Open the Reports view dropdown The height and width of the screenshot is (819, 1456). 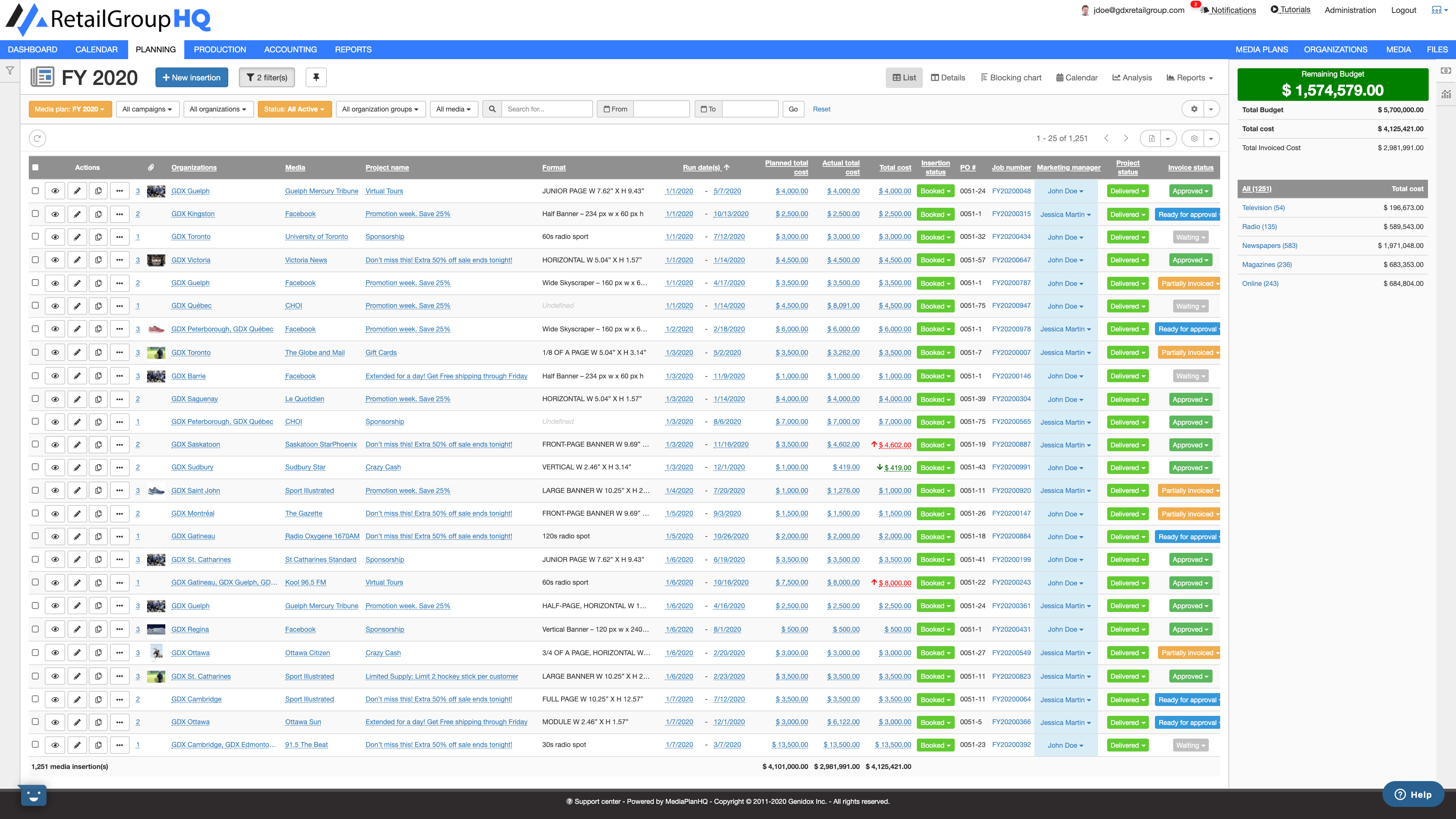click(1189, 77)
